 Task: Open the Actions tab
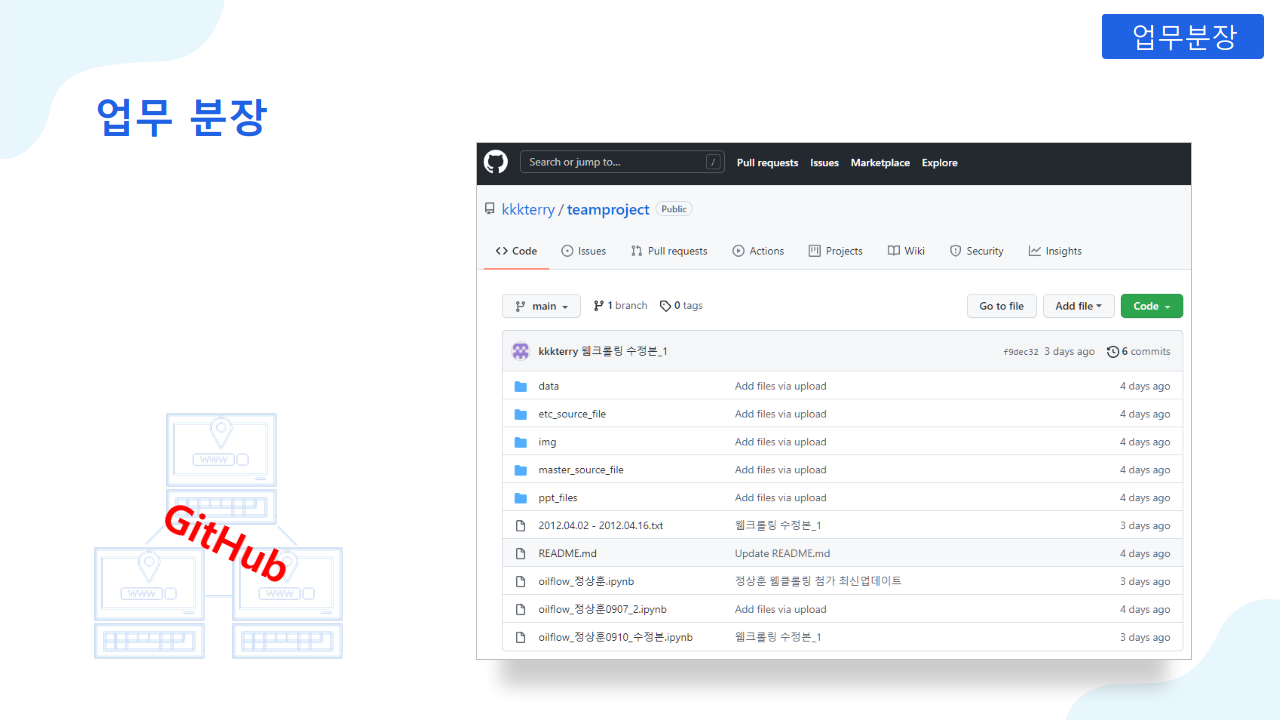[x=758, y=251]
